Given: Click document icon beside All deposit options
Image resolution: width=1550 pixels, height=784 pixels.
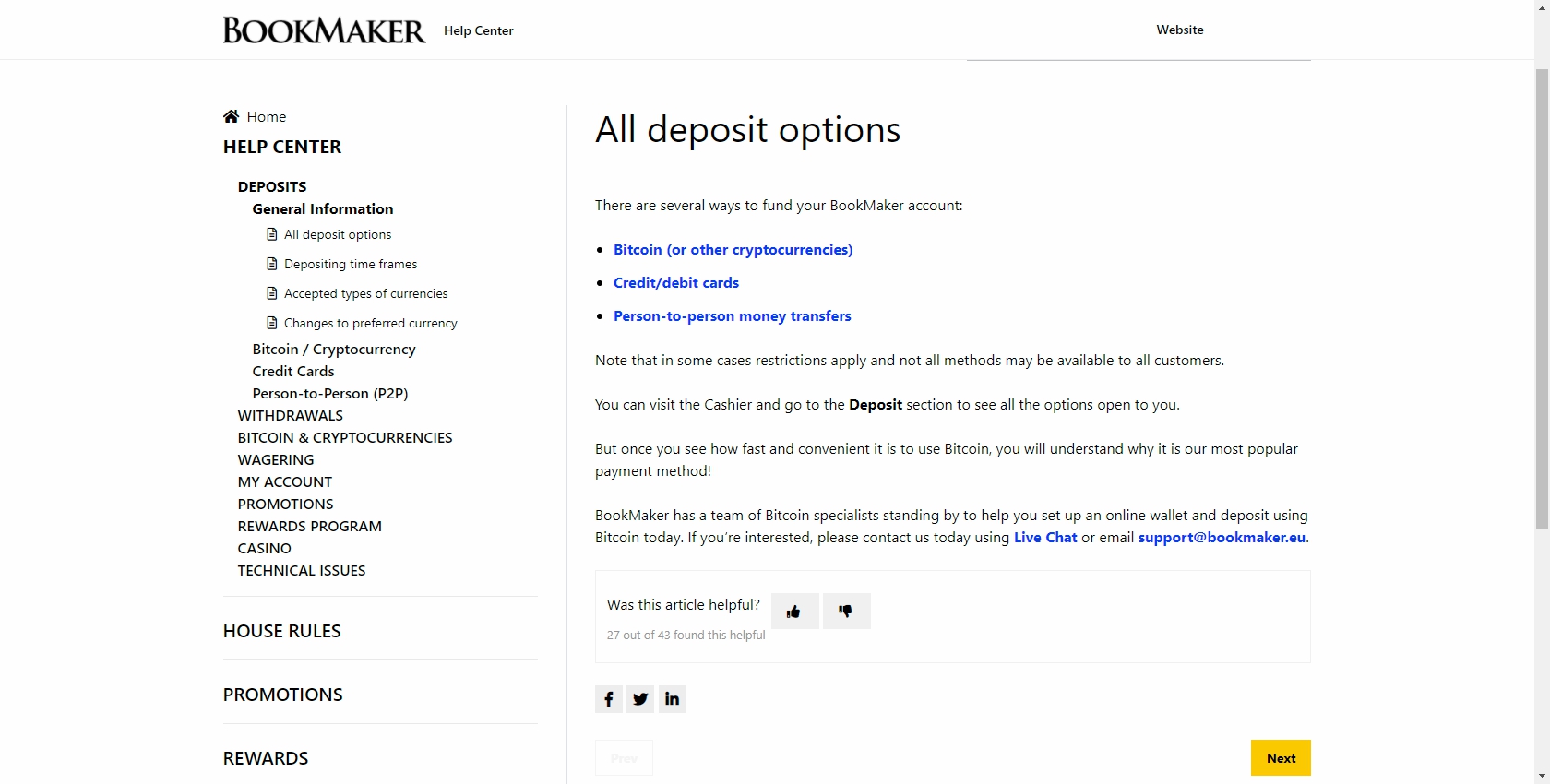Looking at the screenshot, I should (272, 234).
